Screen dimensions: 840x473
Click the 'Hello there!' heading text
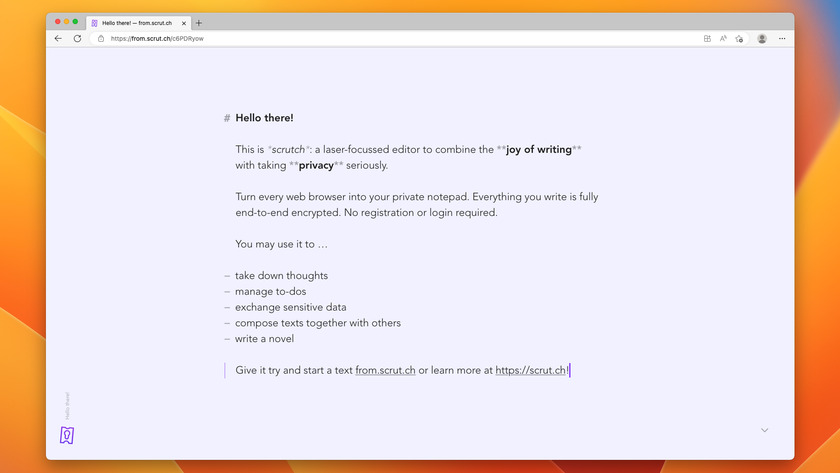pyautogui.click(x=264, y=118)
